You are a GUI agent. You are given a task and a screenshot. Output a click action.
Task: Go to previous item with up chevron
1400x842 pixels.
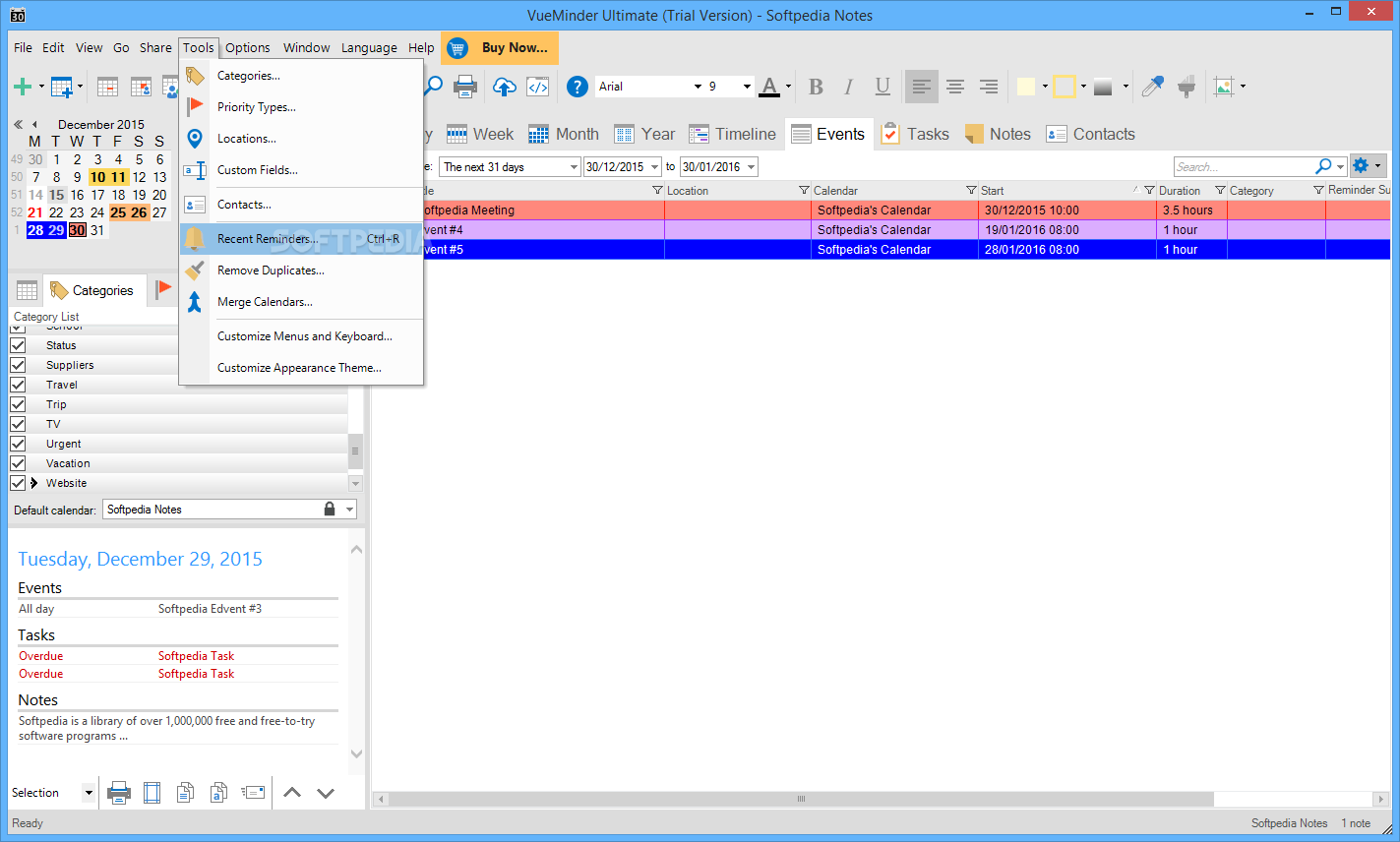(292, 793)
